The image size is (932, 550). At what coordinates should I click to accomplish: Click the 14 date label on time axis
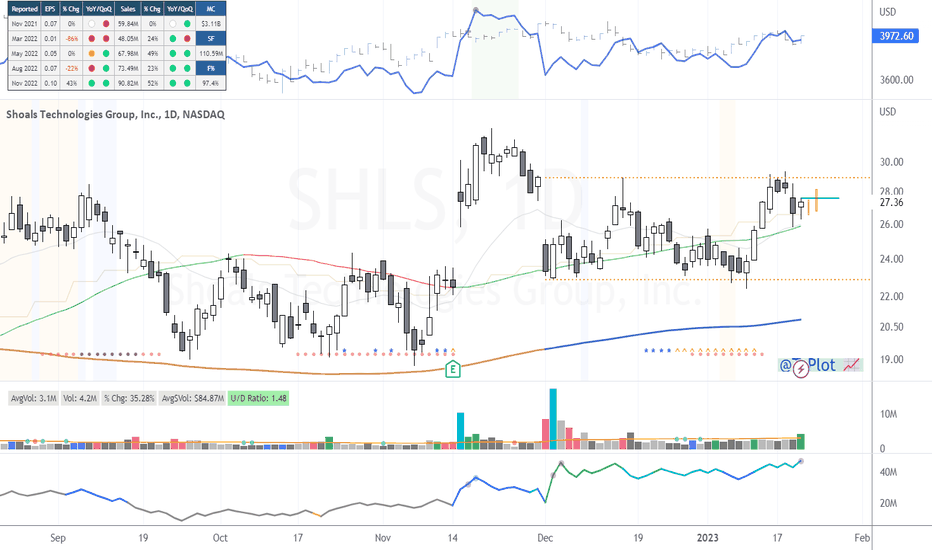[452, 538]
